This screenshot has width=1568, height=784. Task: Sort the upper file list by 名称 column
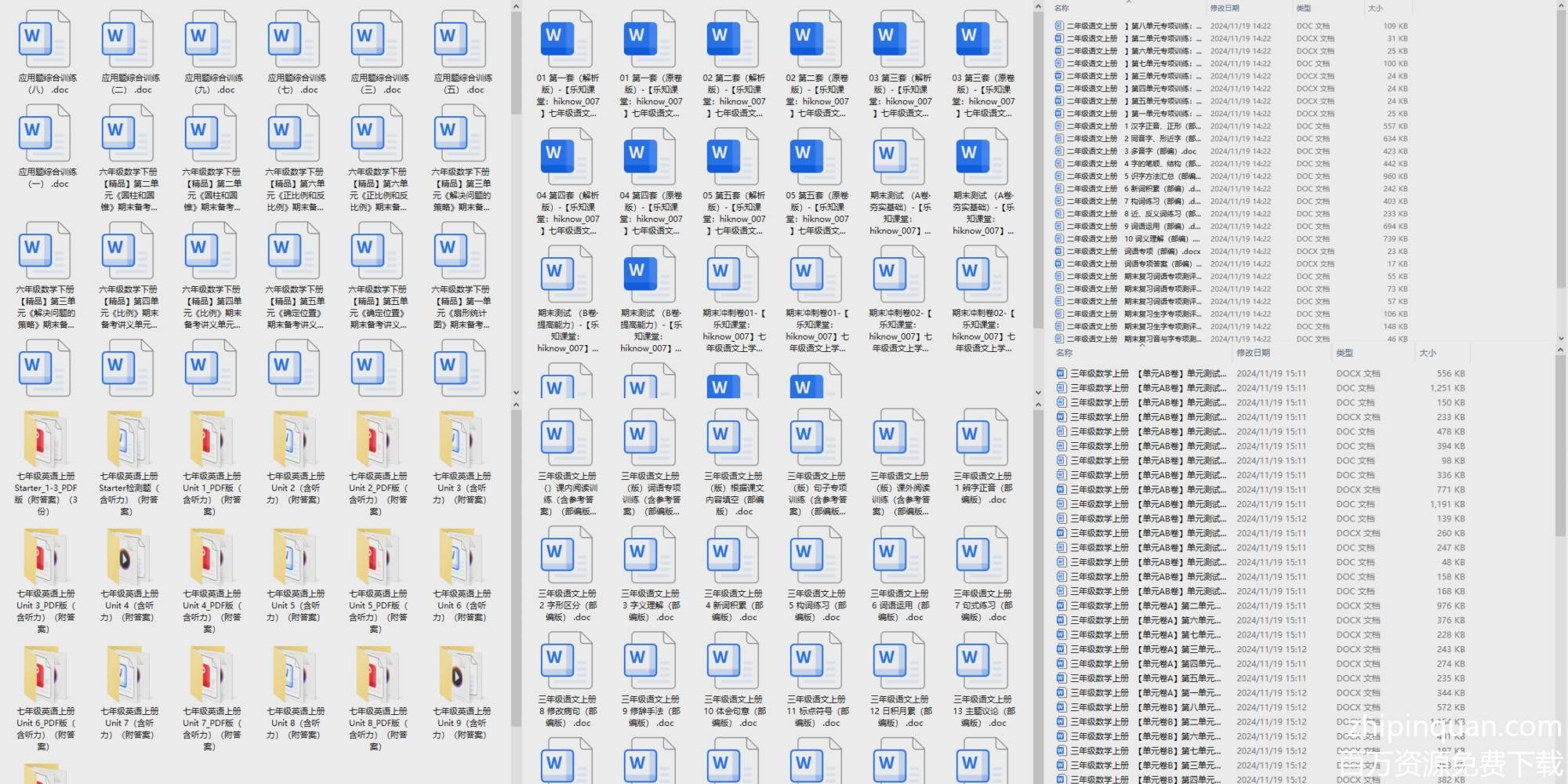(x=1062, y=8)
